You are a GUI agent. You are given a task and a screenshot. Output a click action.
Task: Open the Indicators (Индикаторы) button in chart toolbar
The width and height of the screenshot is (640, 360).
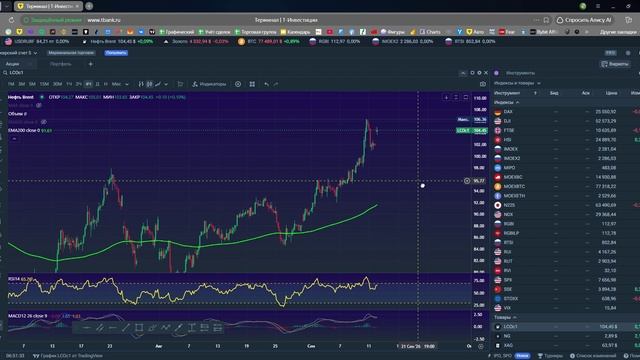pos(209,84)
